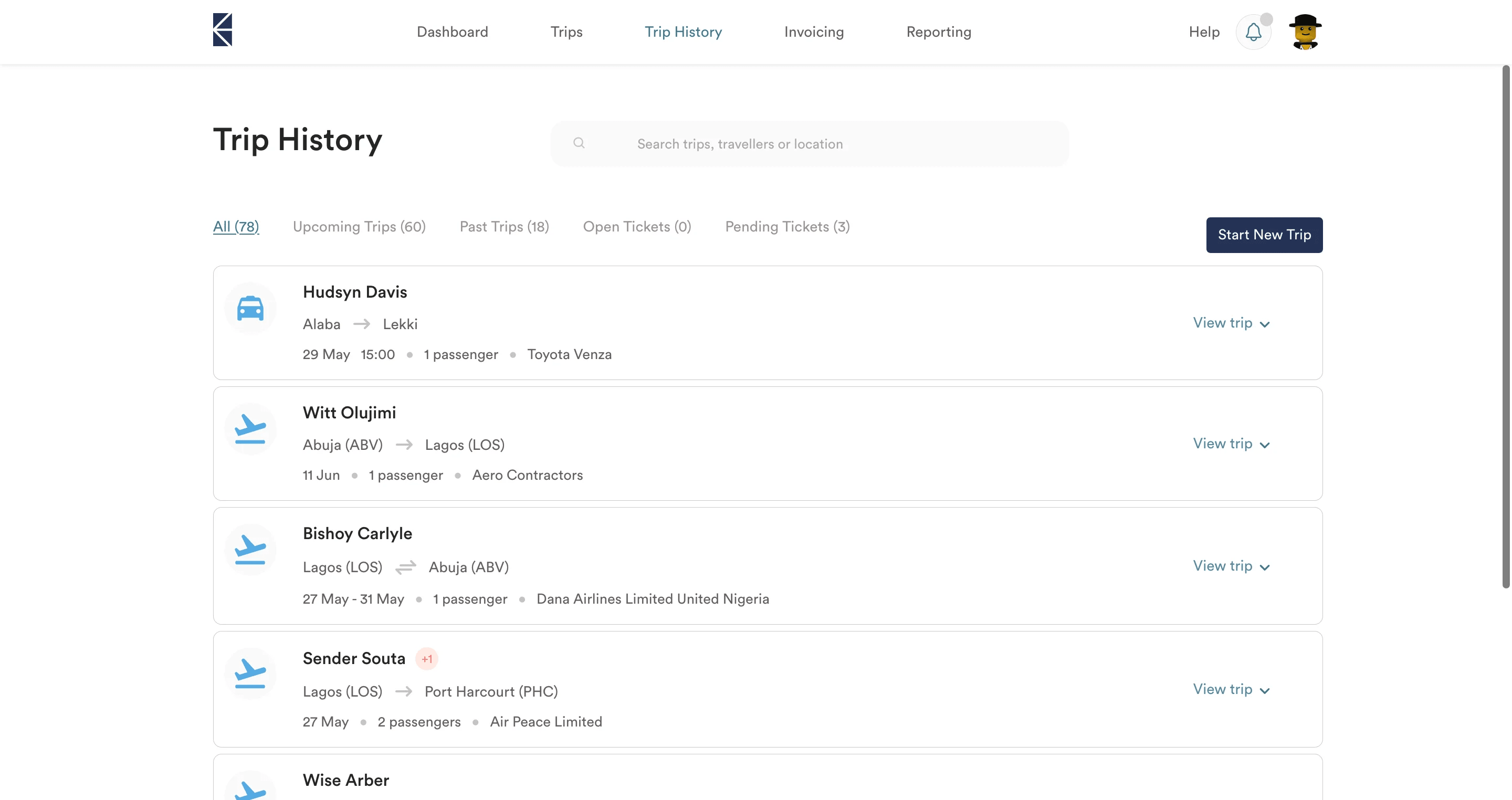Switch to Pending Tickets tab
This screenshot has width=1512, height=800.
[787, 227]
